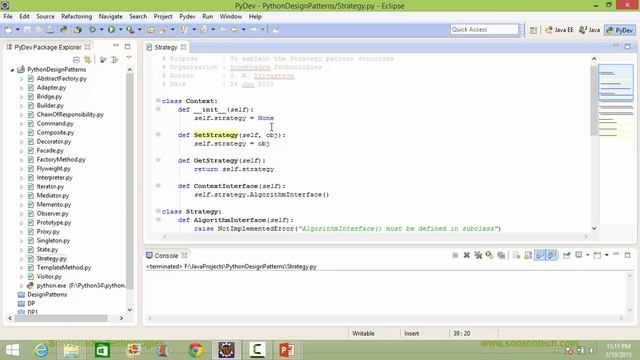Click the Windows Start button
Screen dimensions: 640x360
pyautogui.click(x=12, y=350)
